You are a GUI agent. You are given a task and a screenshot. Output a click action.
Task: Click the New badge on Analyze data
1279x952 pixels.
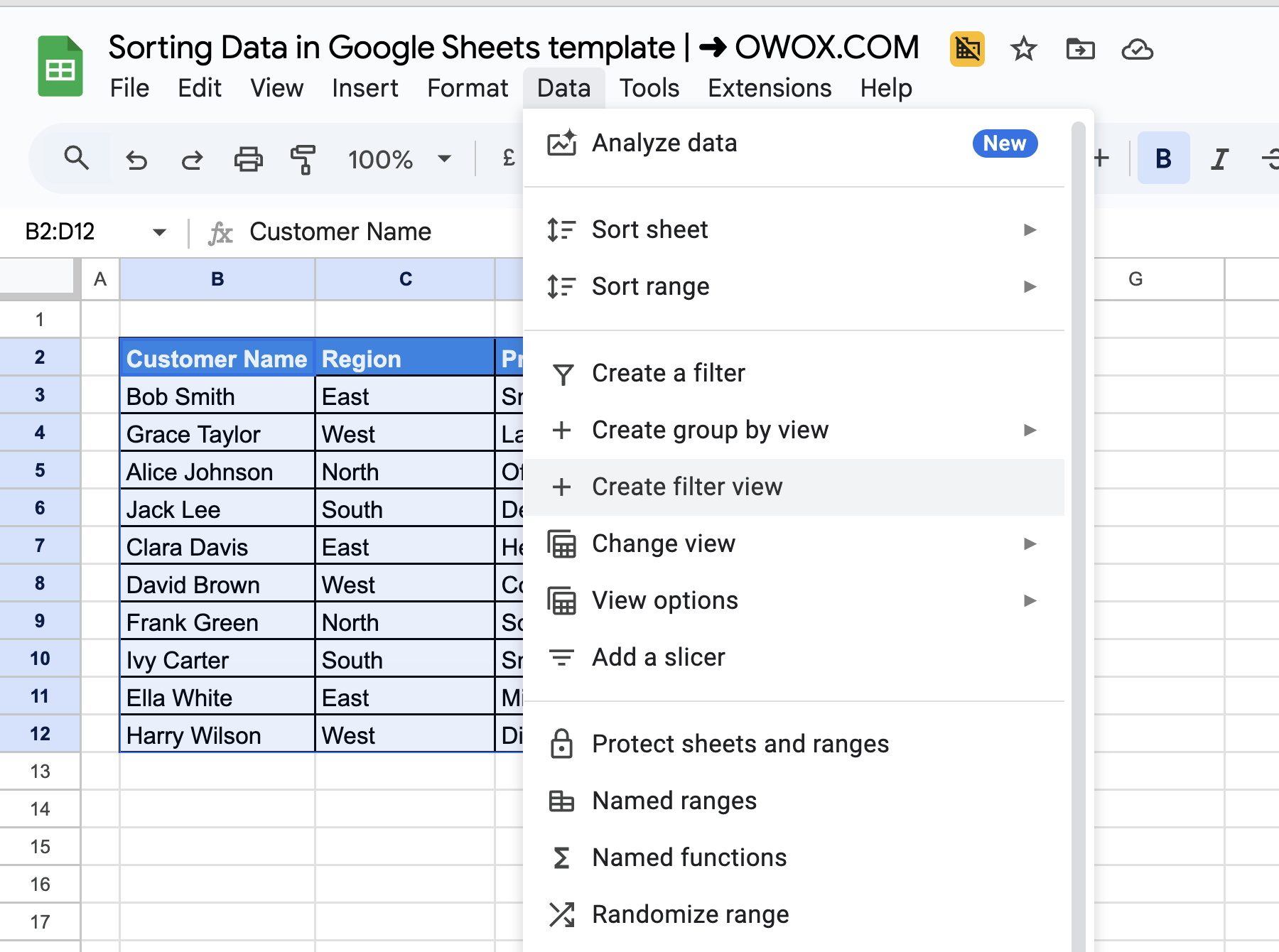point(1005,144)
